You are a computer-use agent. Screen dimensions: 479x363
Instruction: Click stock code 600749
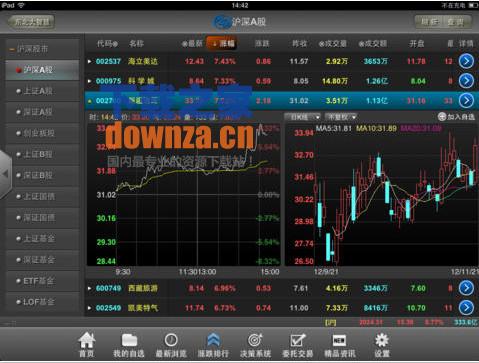[x=108, y=288]
